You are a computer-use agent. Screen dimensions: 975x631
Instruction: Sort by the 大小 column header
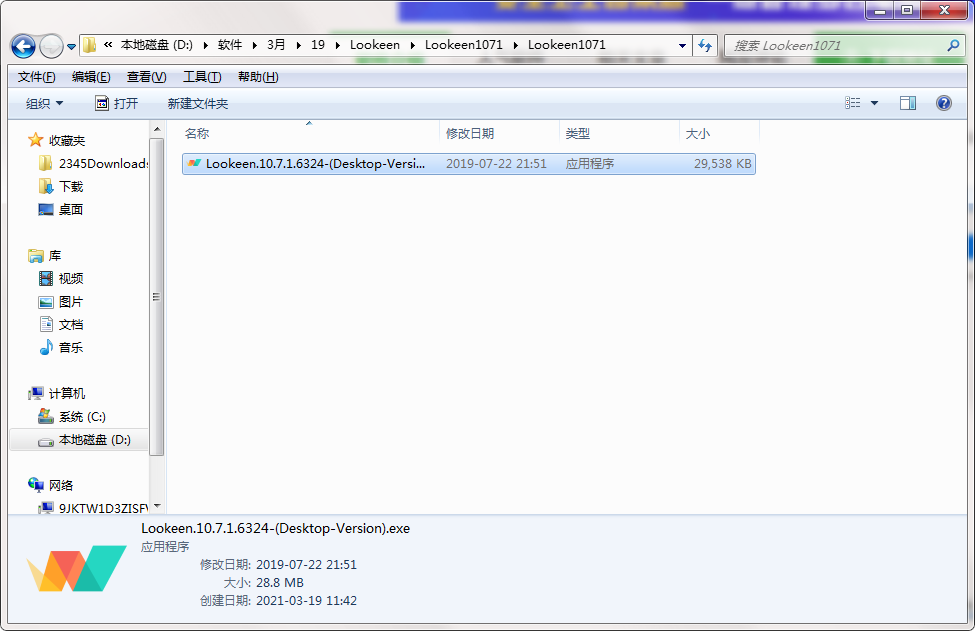coord(719,134)
